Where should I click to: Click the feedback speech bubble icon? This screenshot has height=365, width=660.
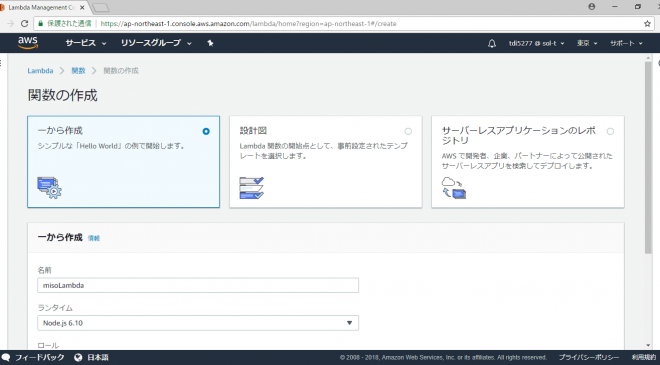tap(6, 357)
